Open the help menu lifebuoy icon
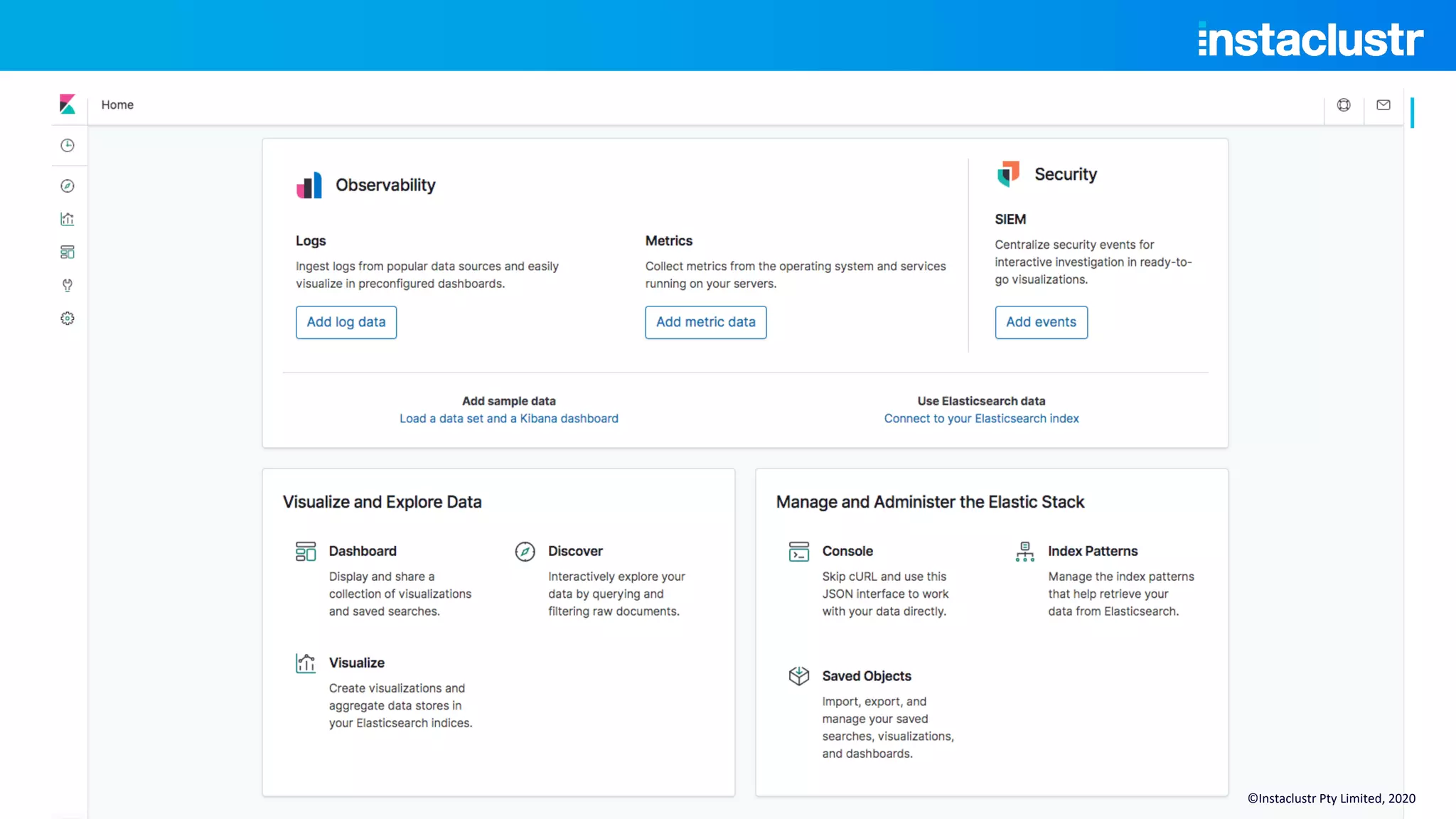This screenshot has height=819, width=1456. [1344, 105]
